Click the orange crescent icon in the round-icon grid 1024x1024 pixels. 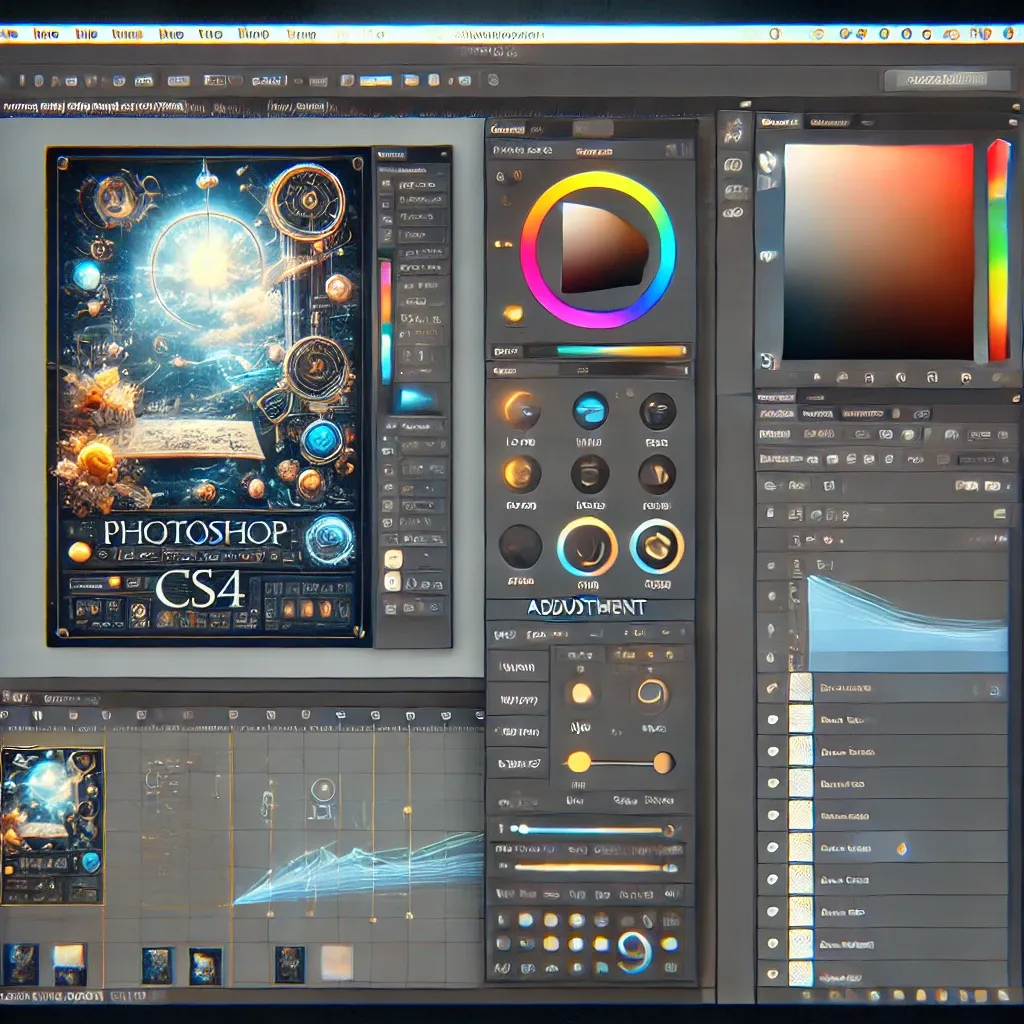pos(520,410)
